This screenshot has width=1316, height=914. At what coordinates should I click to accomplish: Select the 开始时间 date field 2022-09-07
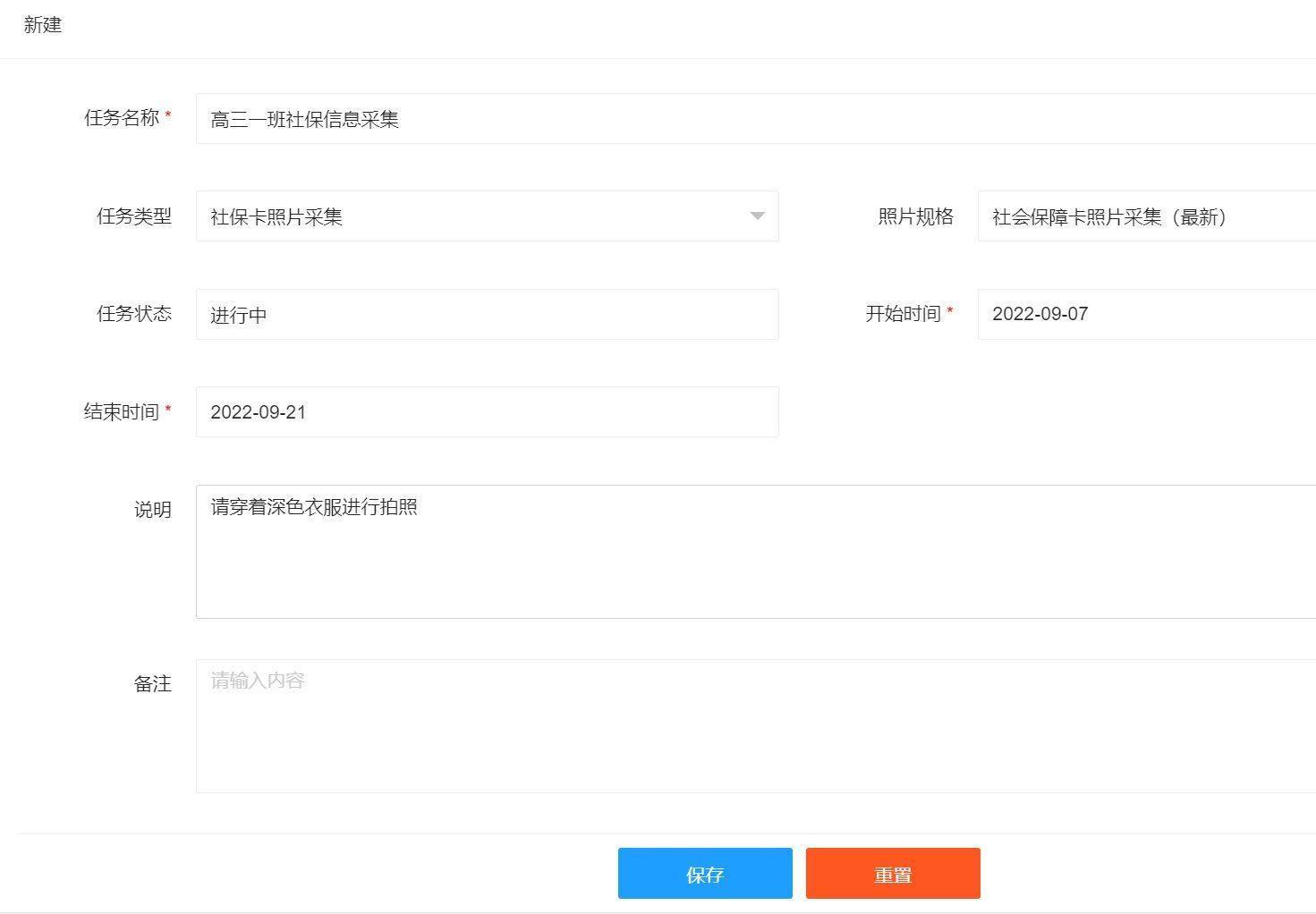[x=1145, y=314]
